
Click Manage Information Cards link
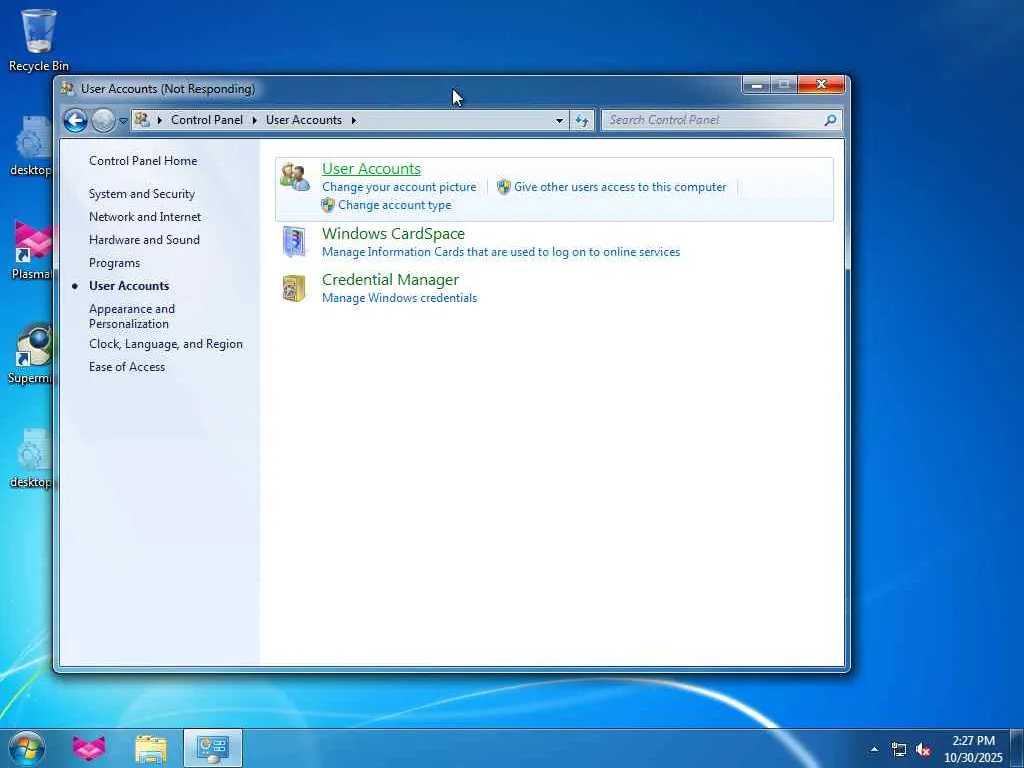[501, 252]
